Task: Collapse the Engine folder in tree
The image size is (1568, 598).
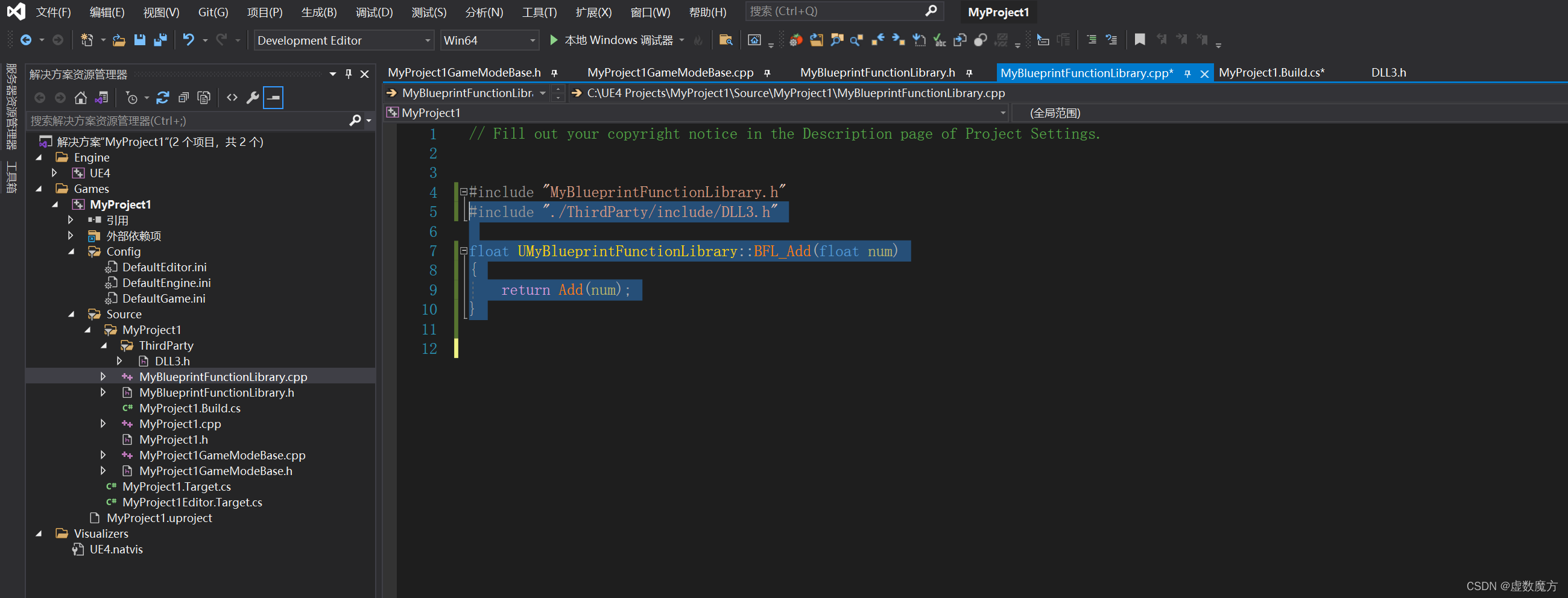Action: pyautogui.click(x=39, y=157)
